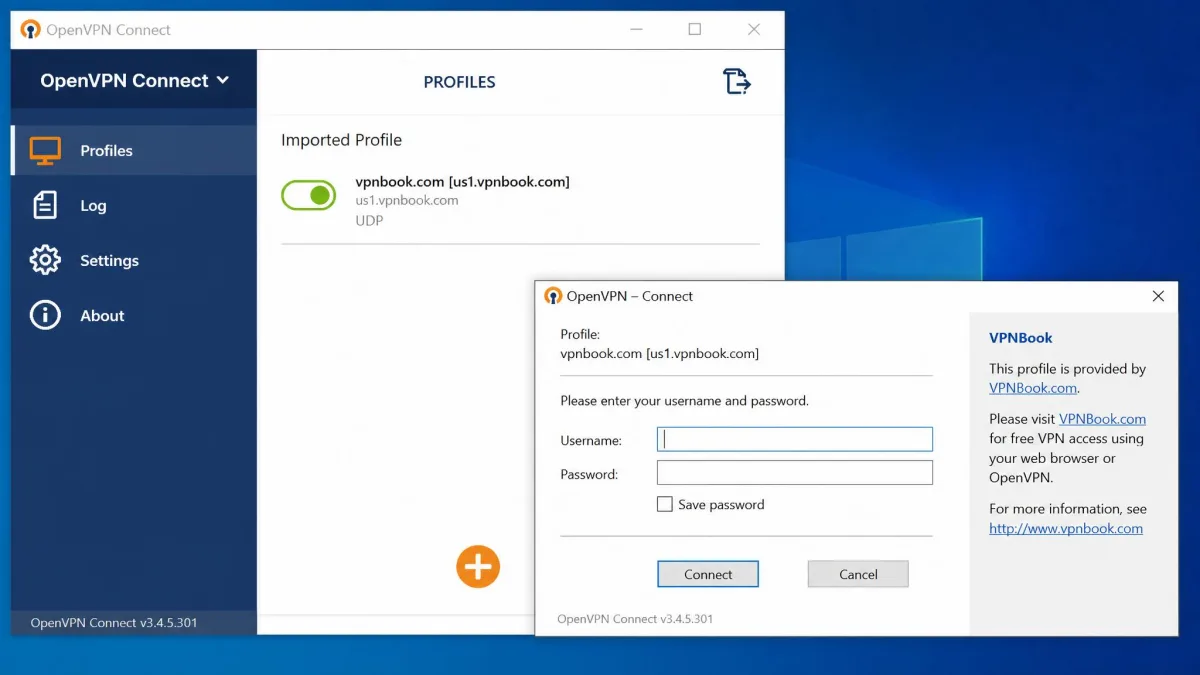The width and height of the screenshot is (1200, 675).
Task: Toggle the vpnbook.com profile connection switch
Action: [x=308, y=195]
